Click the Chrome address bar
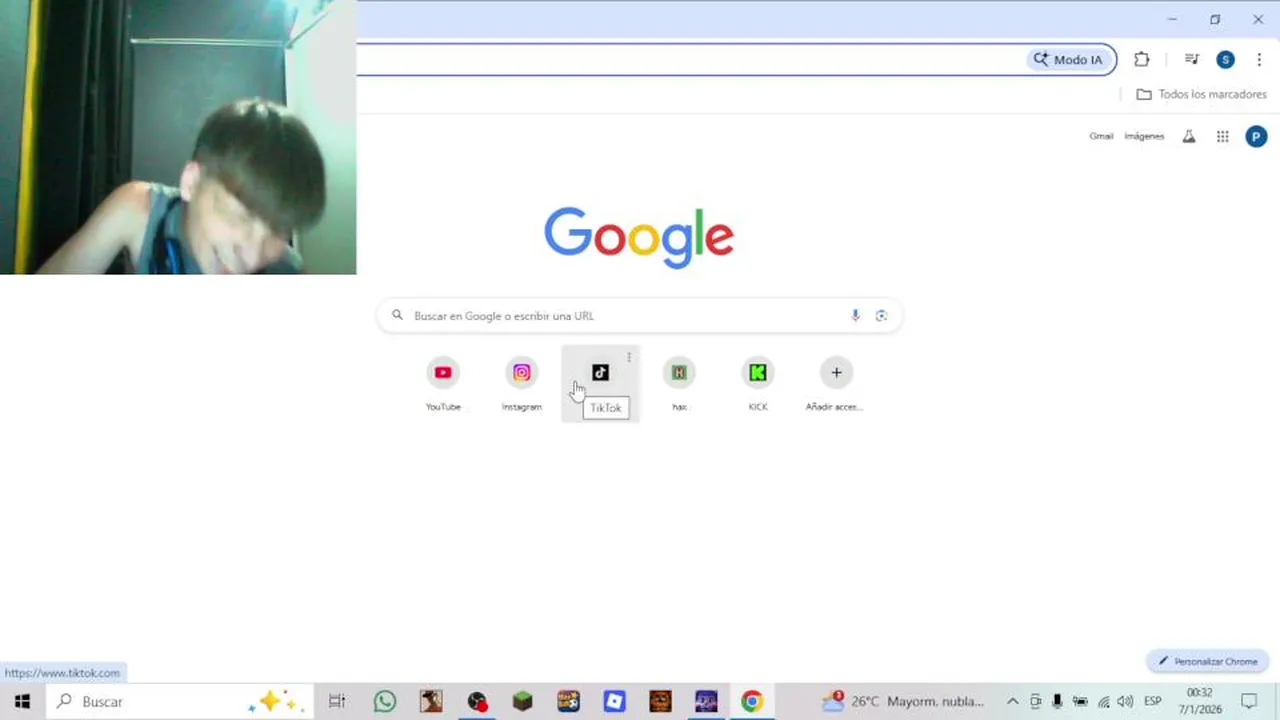1280x720 pixels. [690, 59]
